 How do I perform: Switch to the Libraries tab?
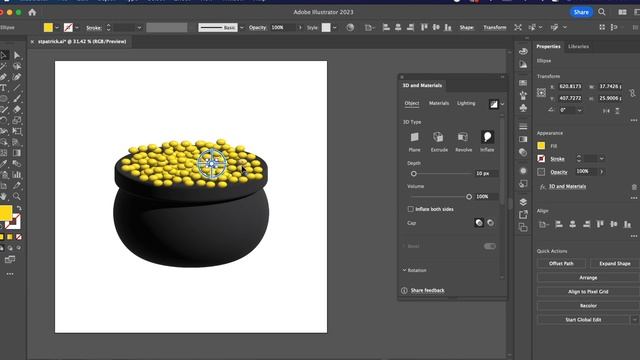pos(578,47)
